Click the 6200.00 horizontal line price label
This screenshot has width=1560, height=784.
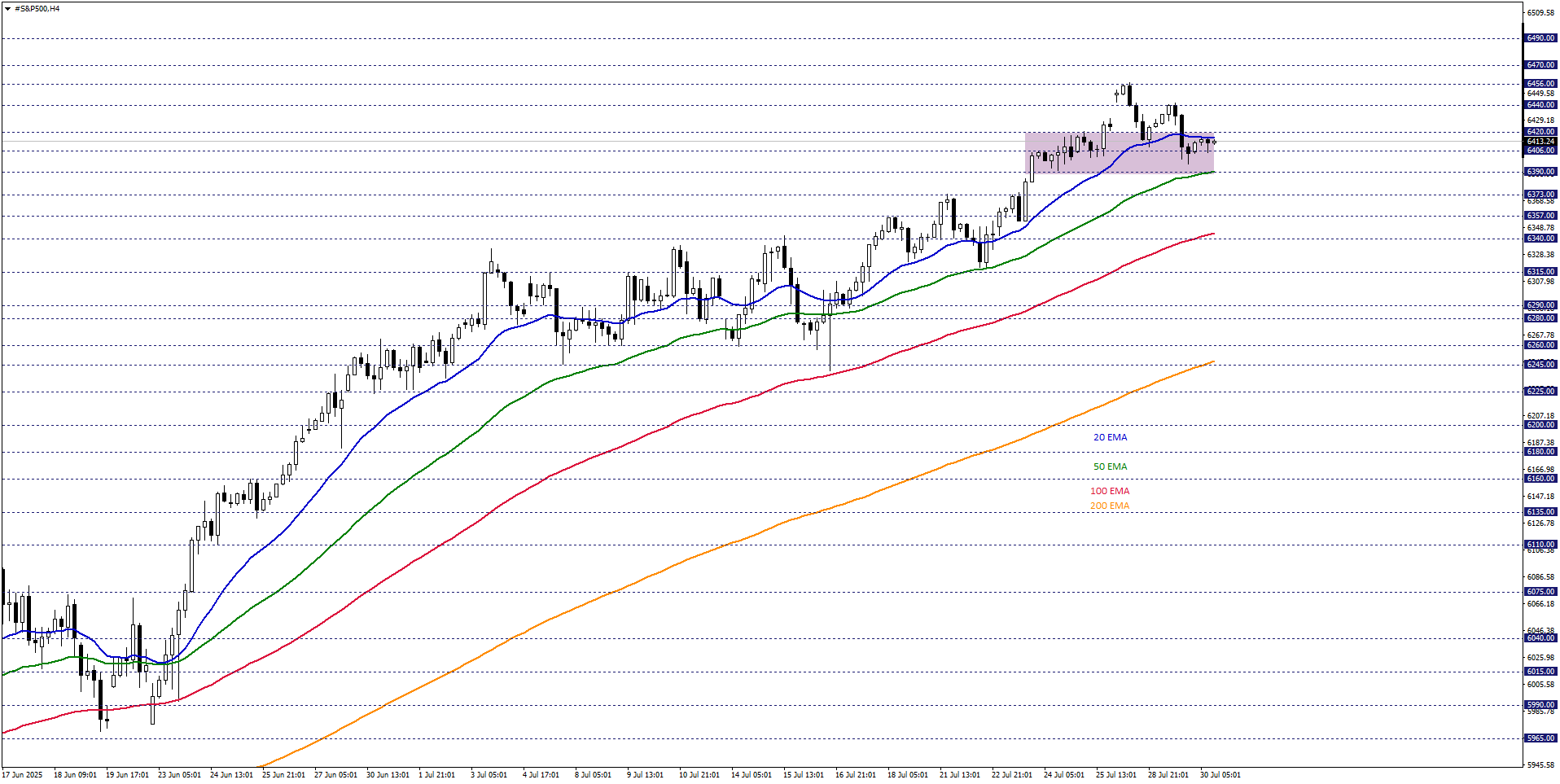1540,425
